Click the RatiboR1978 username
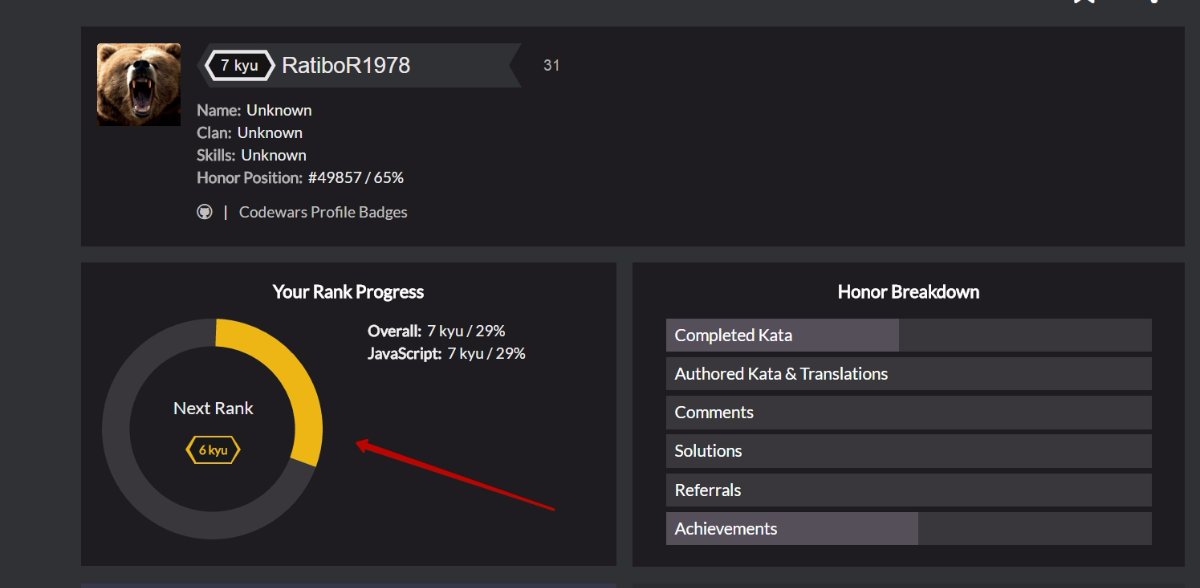This screenshot has width=1200, height=588. pos(346,66)
